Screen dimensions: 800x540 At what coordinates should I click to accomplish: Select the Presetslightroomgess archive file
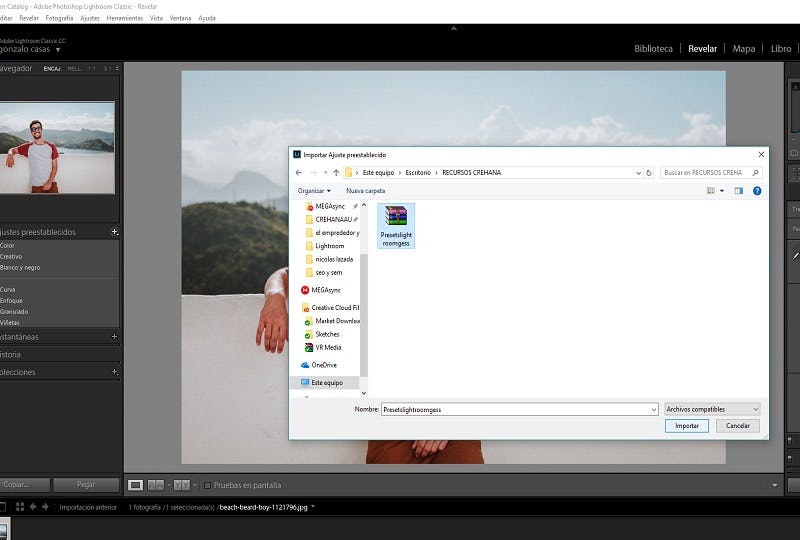tap(396, 224)
